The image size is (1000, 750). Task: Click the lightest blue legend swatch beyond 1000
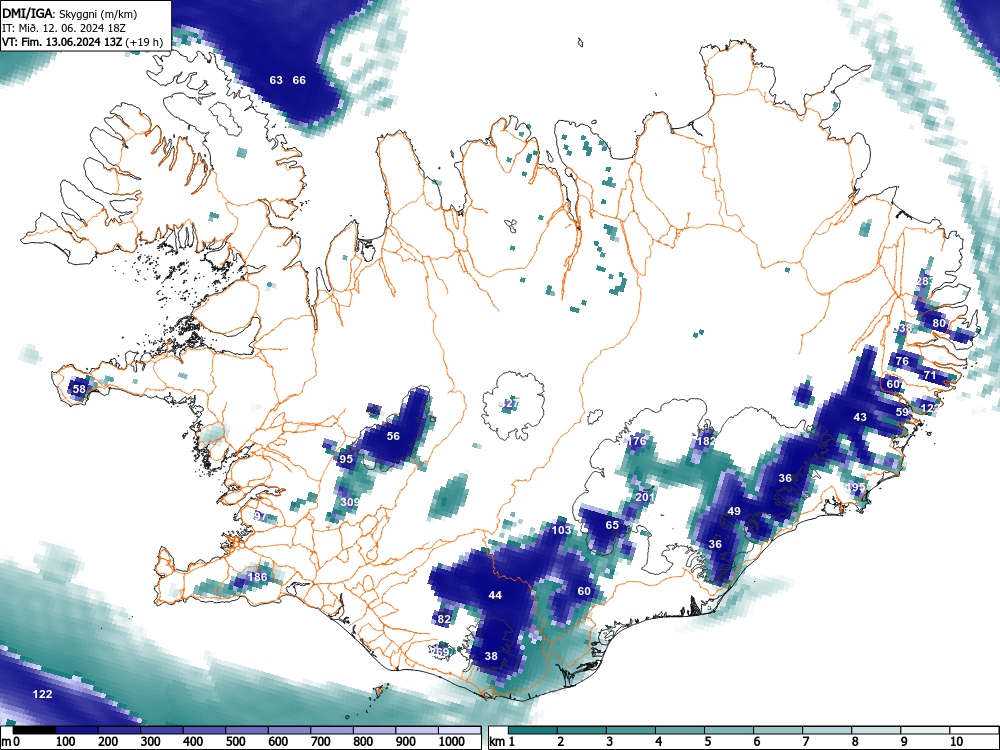click(460, 730)
